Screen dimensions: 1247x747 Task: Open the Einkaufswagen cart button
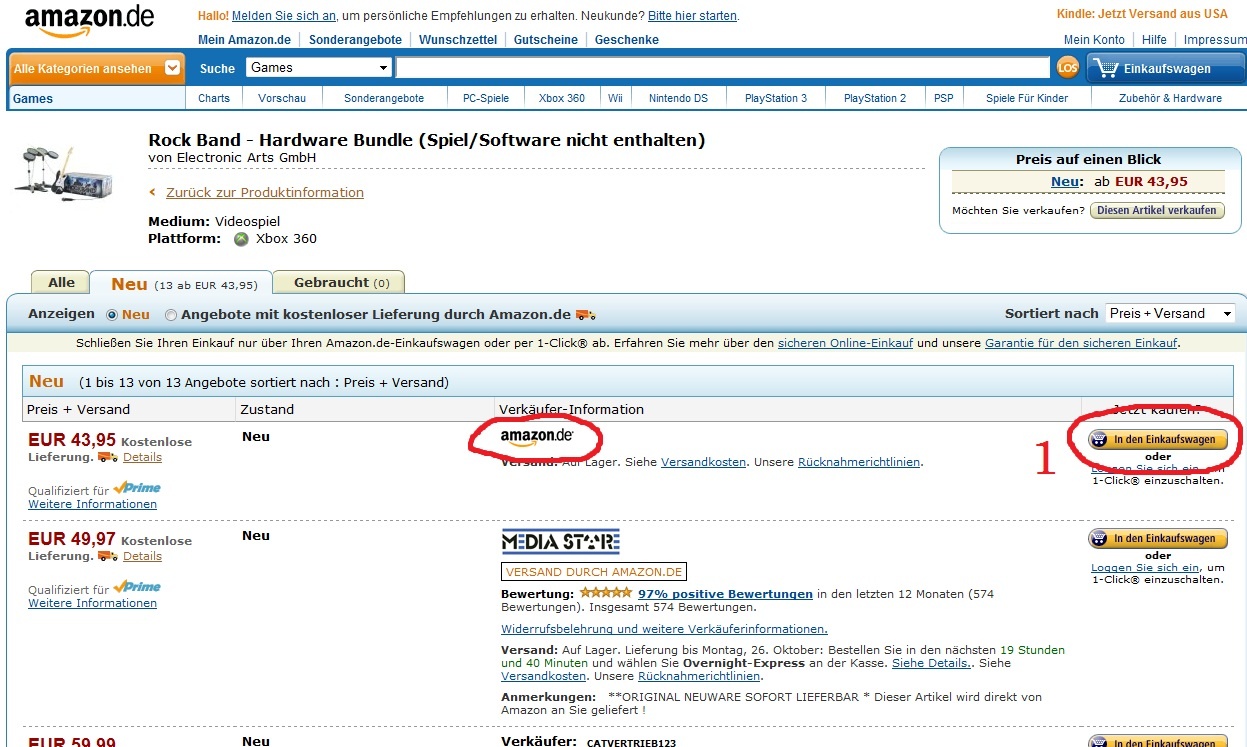(1164, 68)
